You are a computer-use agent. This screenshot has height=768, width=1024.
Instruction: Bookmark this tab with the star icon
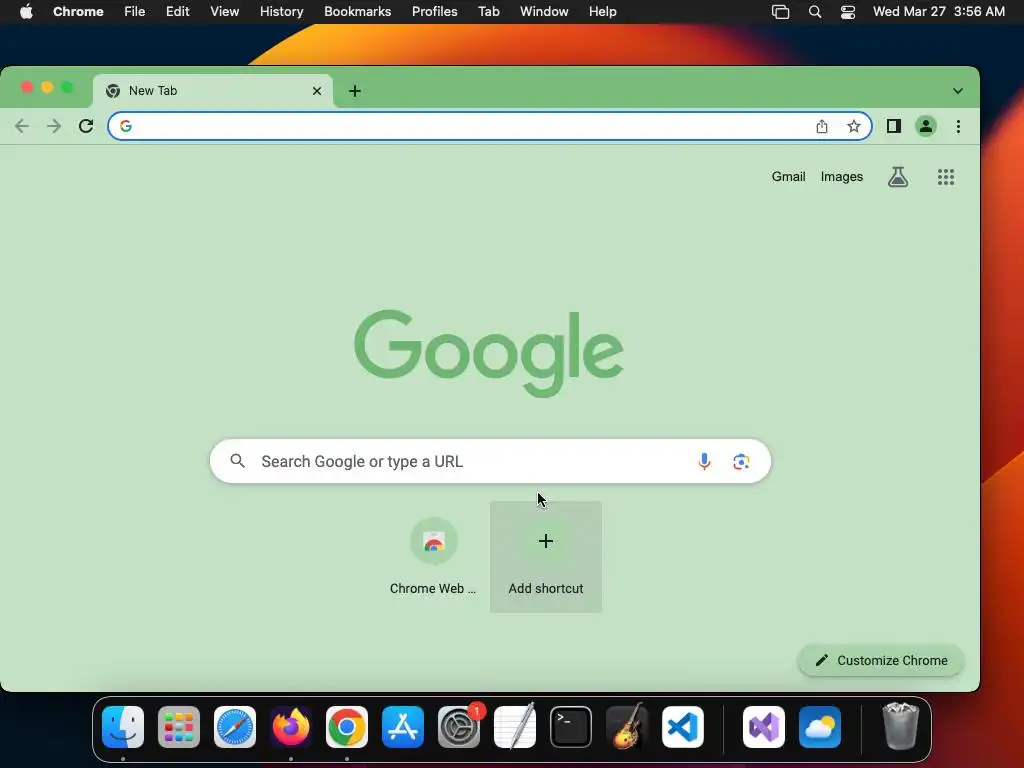pos(854,126)
